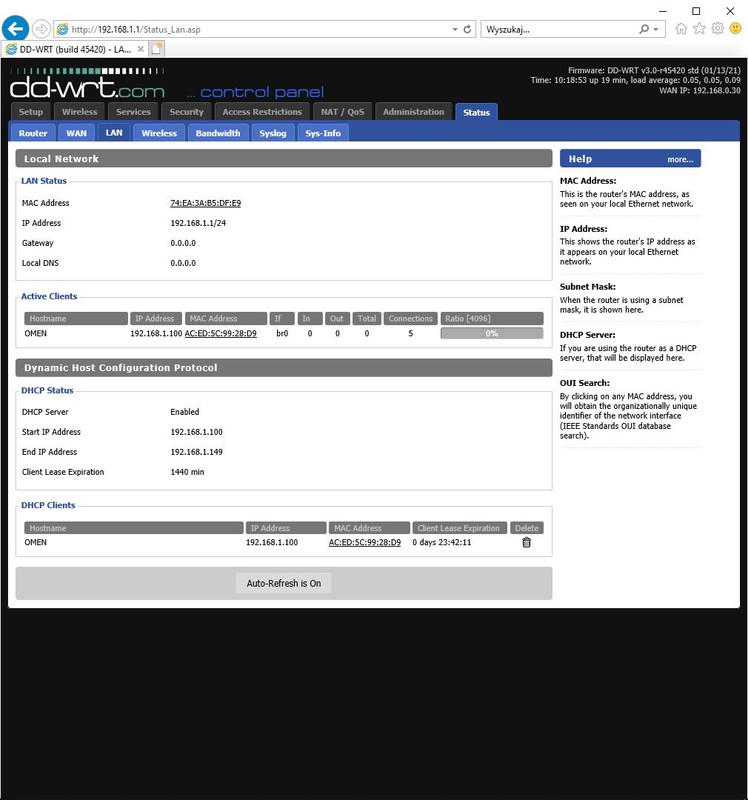
Task: Click the Firmware version text
Action: [x=654, y=70]
